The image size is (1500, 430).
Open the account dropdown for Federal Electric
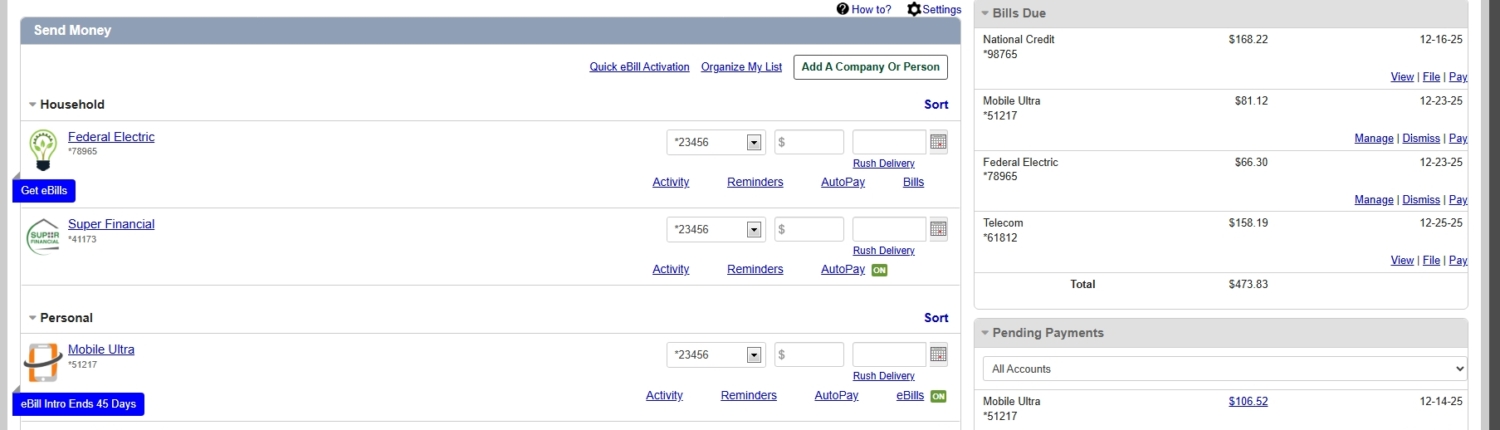click(x=716, y=142)
